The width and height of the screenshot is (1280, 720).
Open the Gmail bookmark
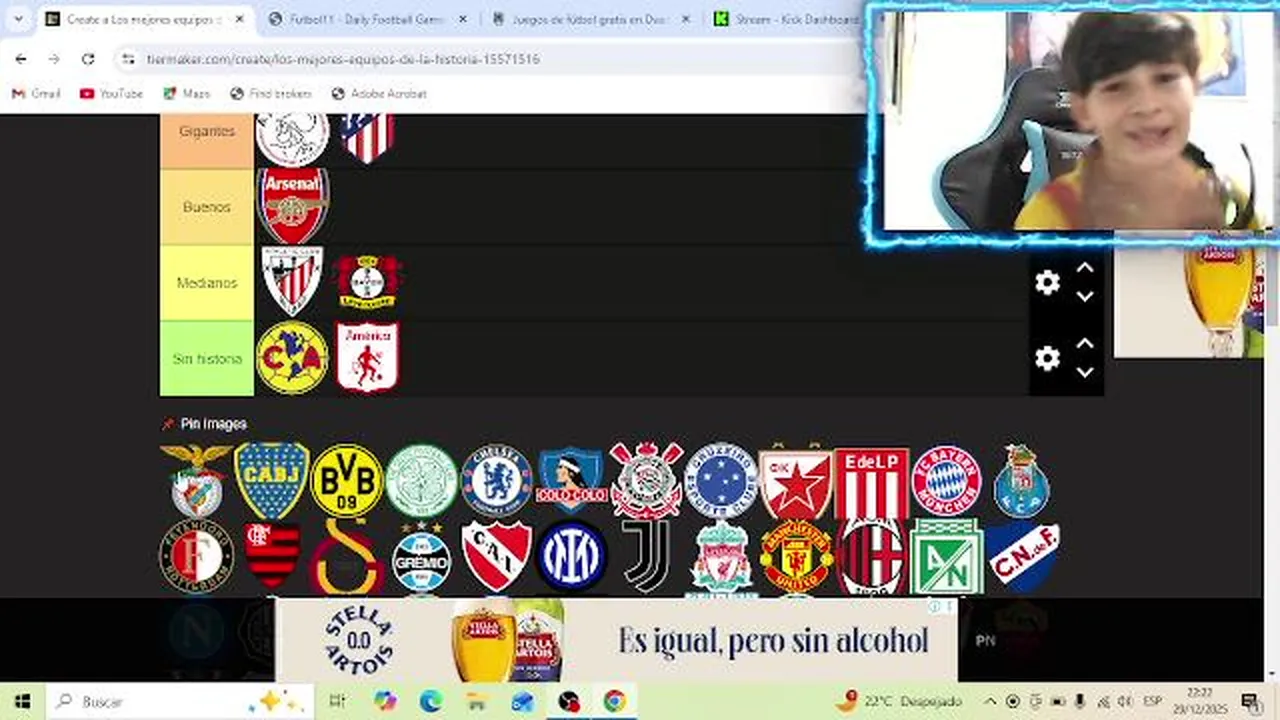(36, 93)
